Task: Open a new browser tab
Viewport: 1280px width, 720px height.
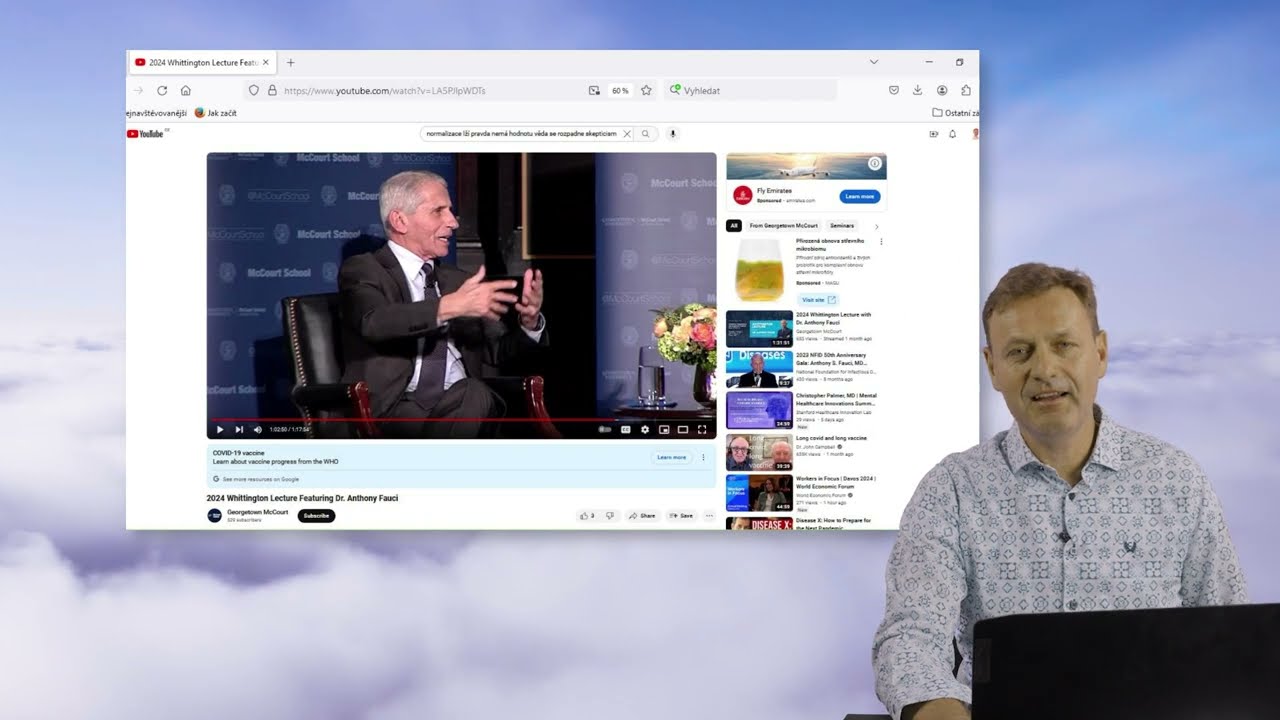Action: coord(291,62)
